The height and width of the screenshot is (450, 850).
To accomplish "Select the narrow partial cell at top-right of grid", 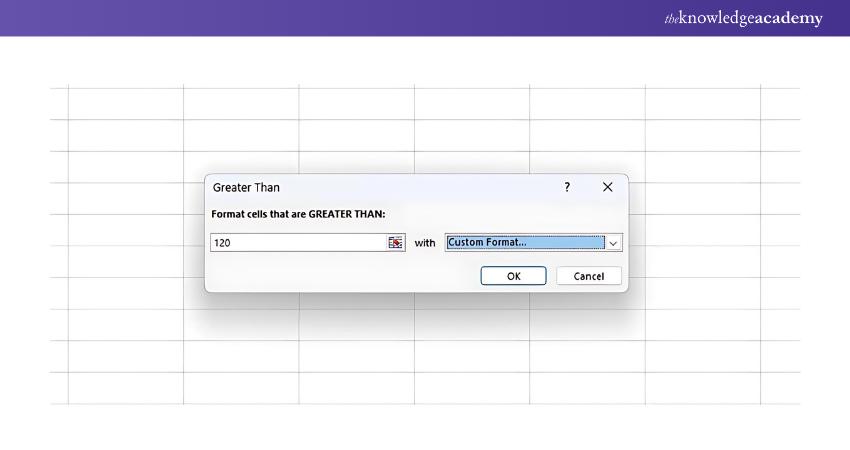I will [780, 103].
